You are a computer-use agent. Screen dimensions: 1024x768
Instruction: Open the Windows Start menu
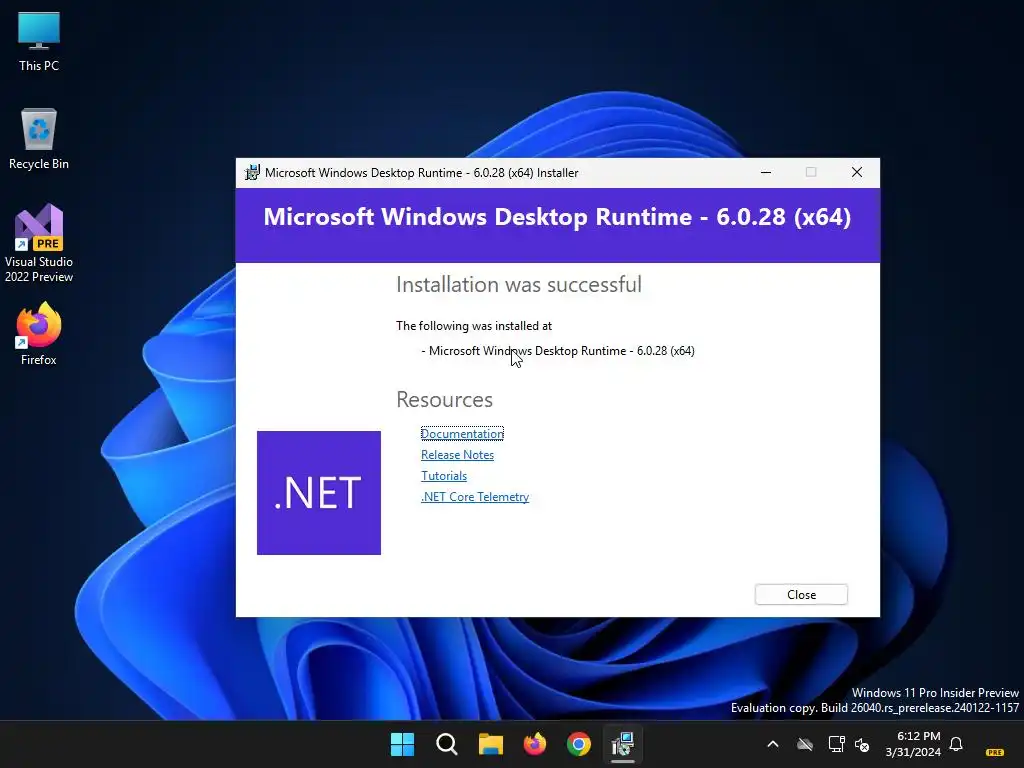[402, 744]
